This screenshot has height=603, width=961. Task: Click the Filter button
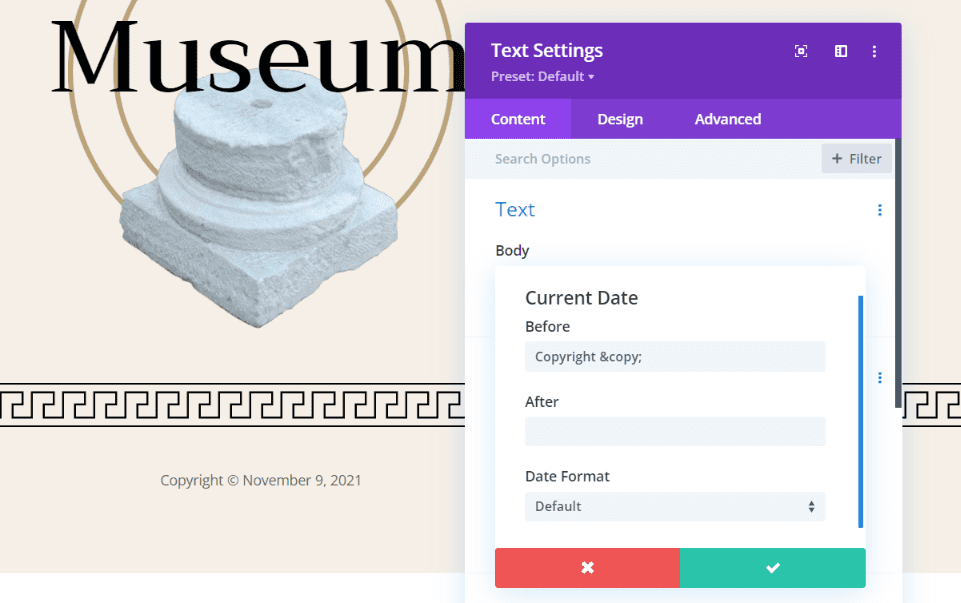856,158
